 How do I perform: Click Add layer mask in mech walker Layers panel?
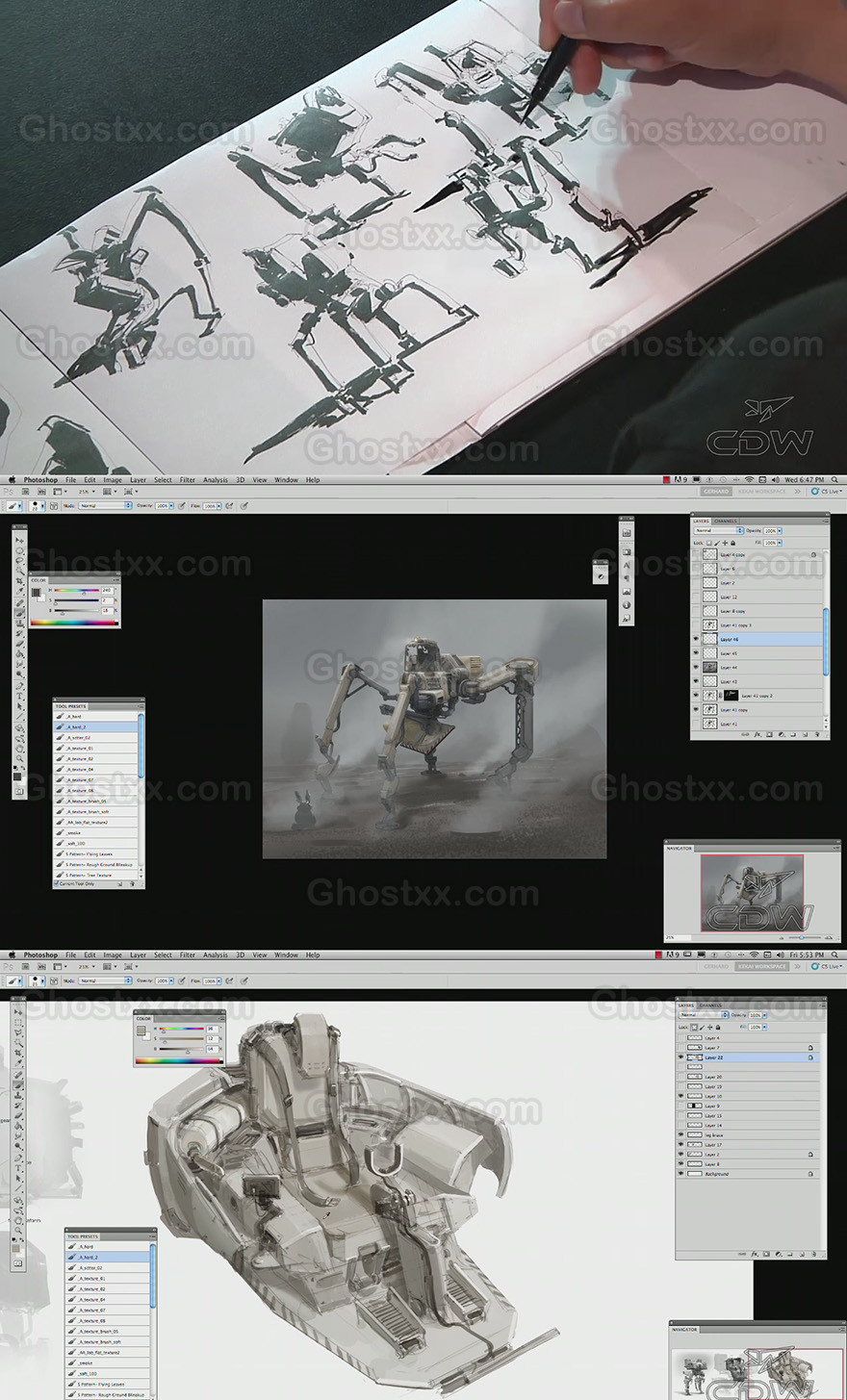pyautogui.click(x=770, y=734)
